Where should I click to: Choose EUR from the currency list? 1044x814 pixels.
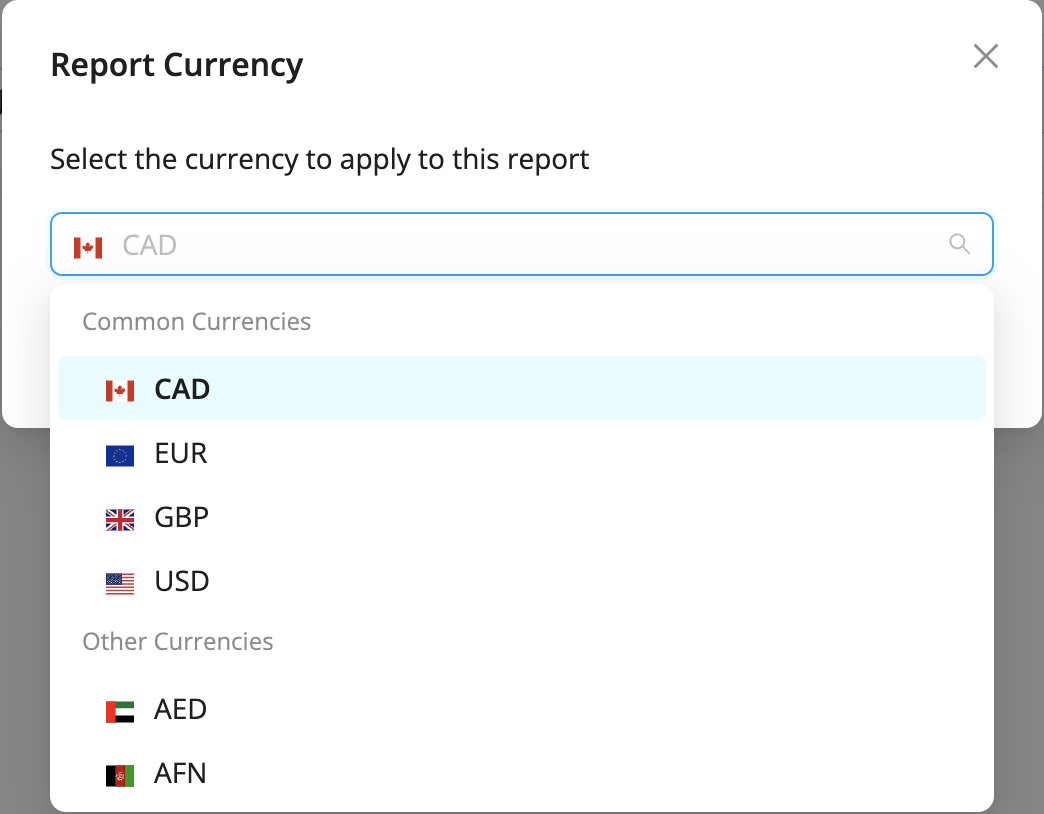tap(181, 454)
